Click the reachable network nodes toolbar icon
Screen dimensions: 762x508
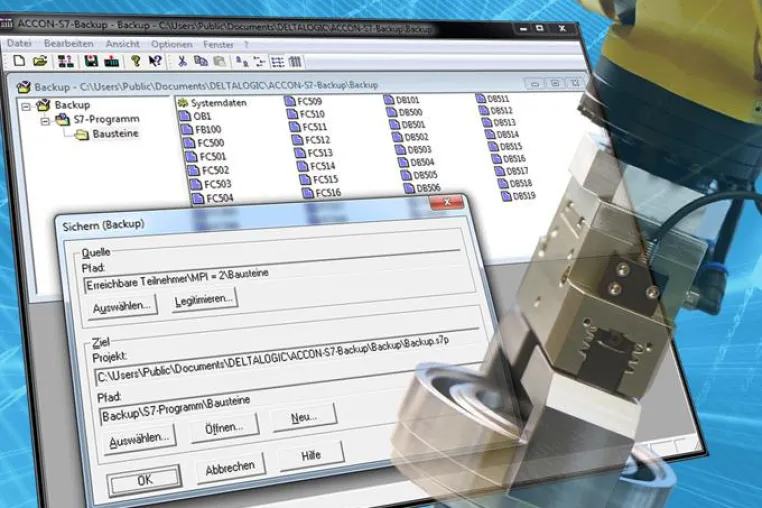[66, 61]
